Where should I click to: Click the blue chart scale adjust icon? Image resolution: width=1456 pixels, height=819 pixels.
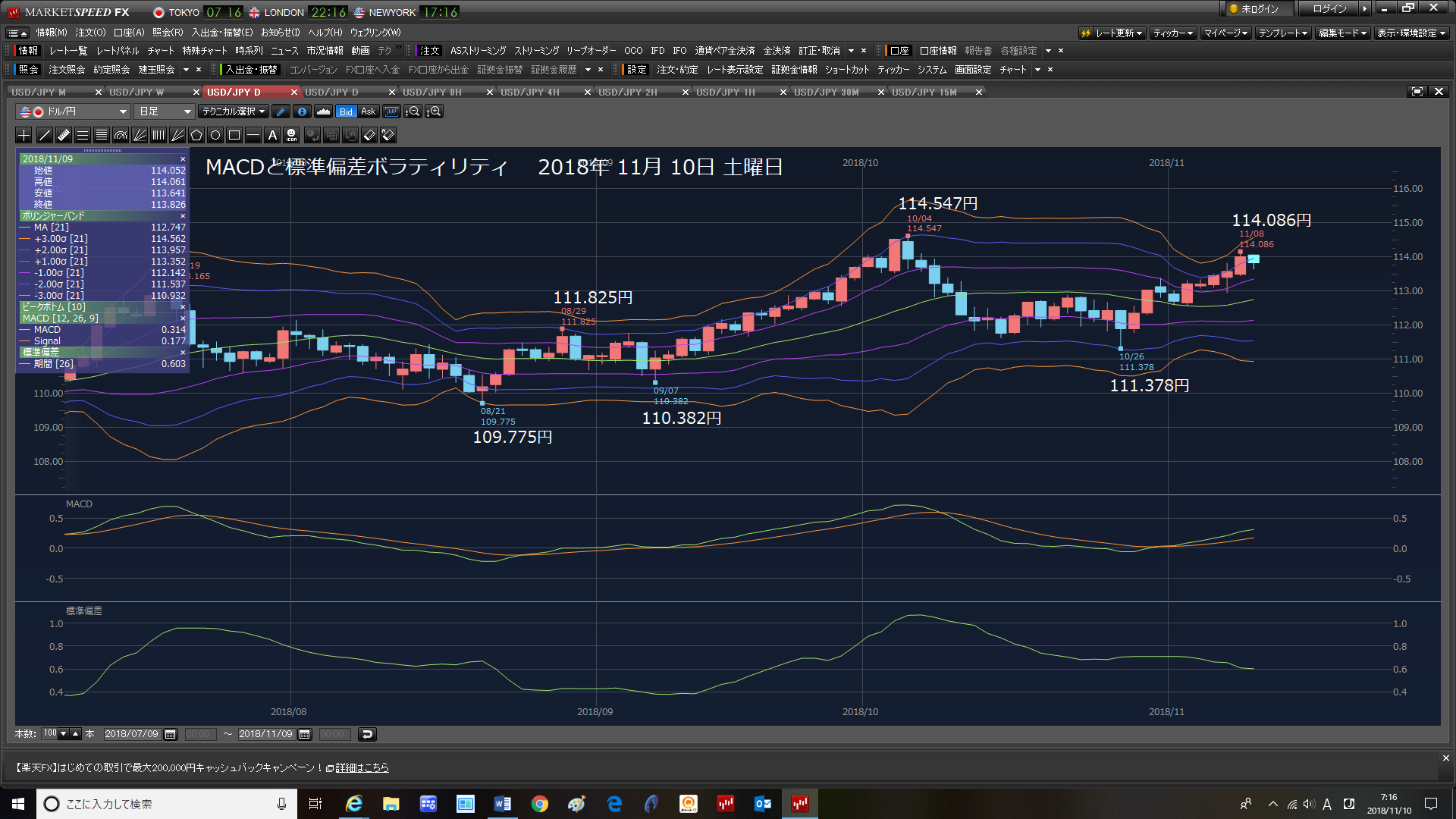click(391, 111)
